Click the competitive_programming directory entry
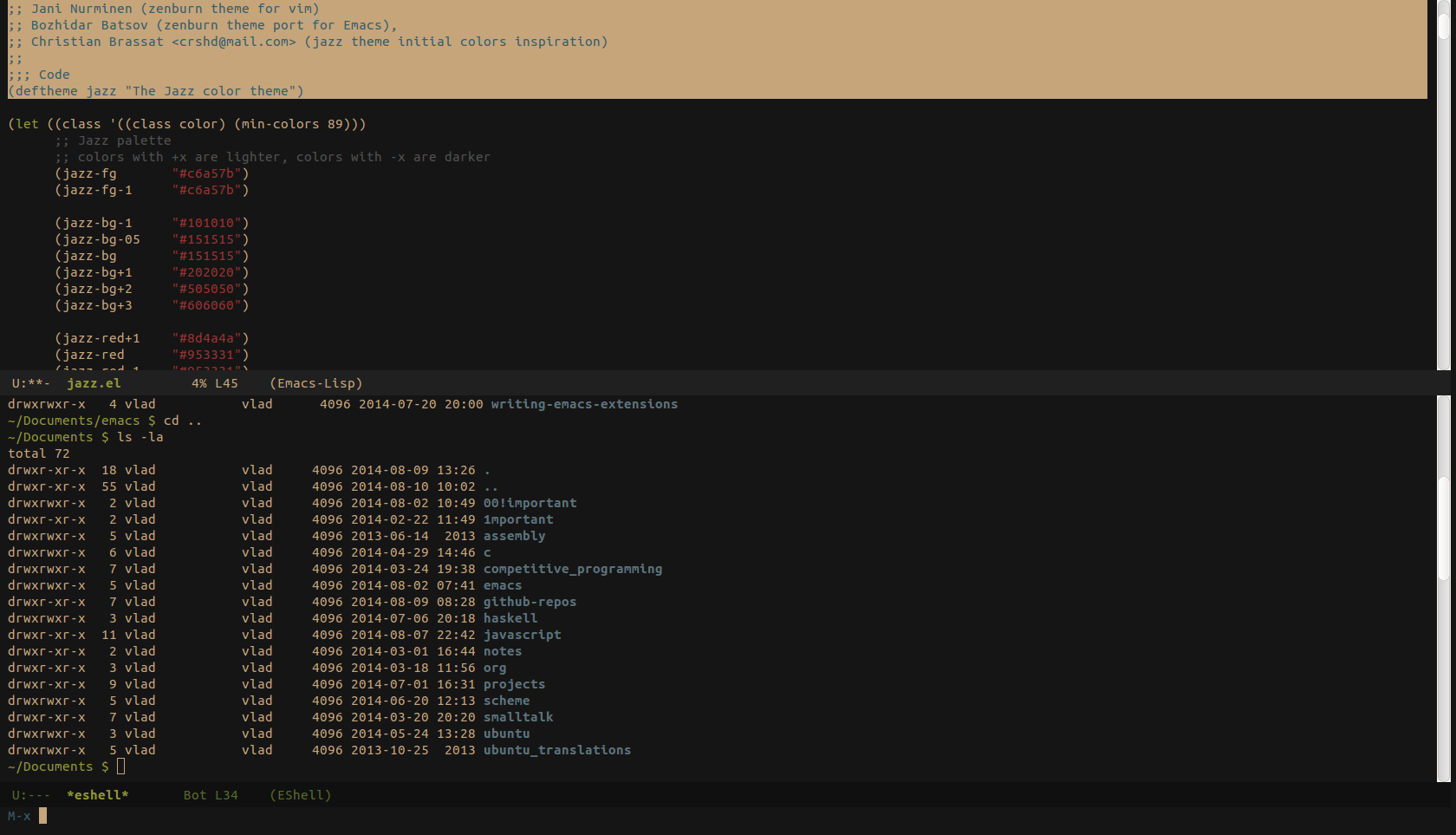Viewport: 1456px width, 835px height. pyautogui.click(x=573, y=569)
